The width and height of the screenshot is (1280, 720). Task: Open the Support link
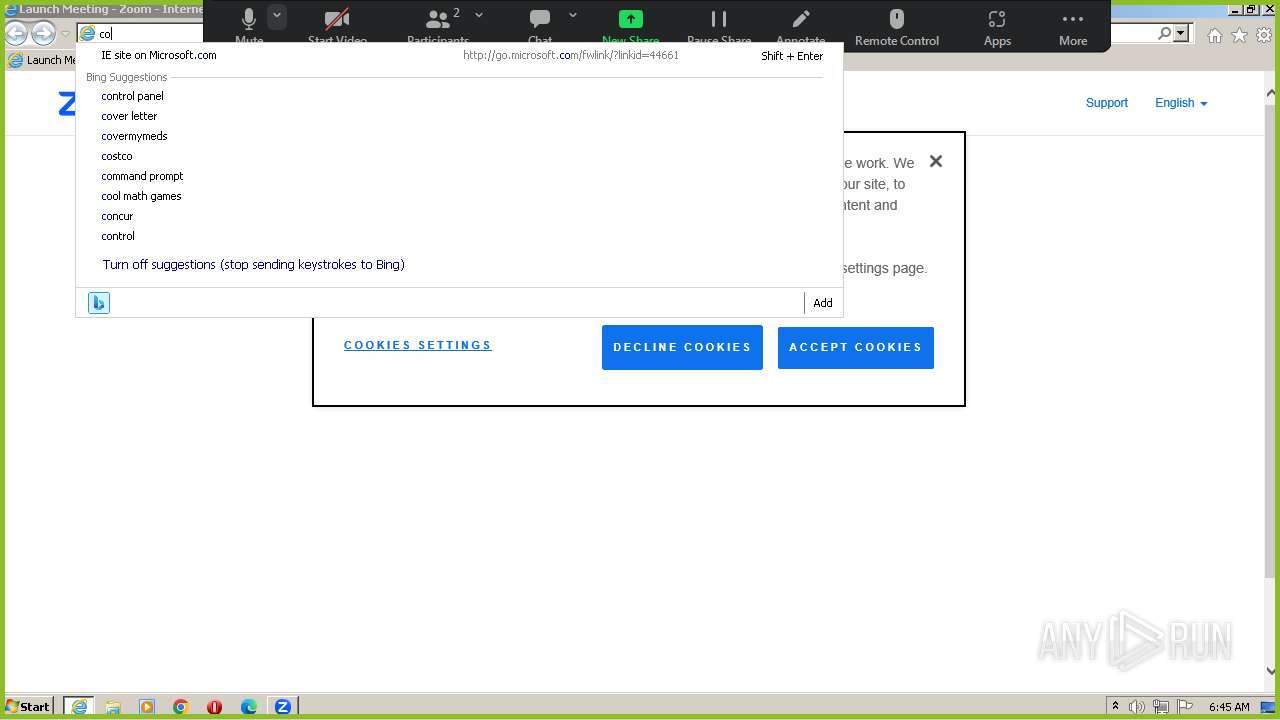(x=1107, y=103)
